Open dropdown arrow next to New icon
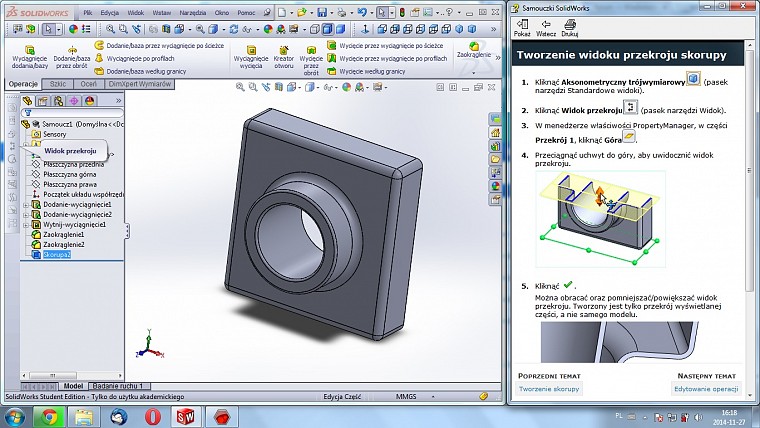 tap(291, 14)
